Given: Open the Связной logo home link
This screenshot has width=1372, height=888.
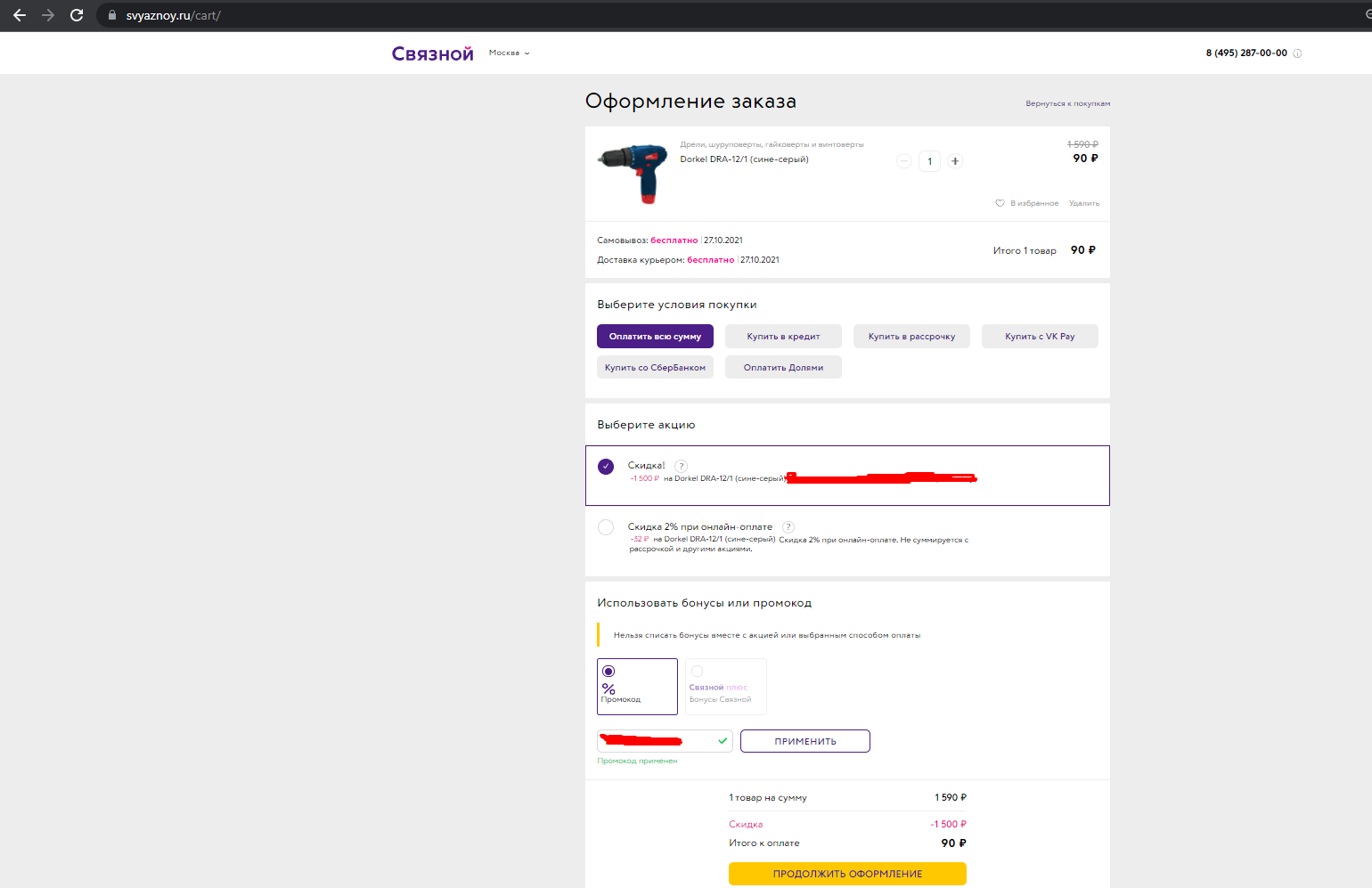Looking at the screenshot, I should point(433,53).
